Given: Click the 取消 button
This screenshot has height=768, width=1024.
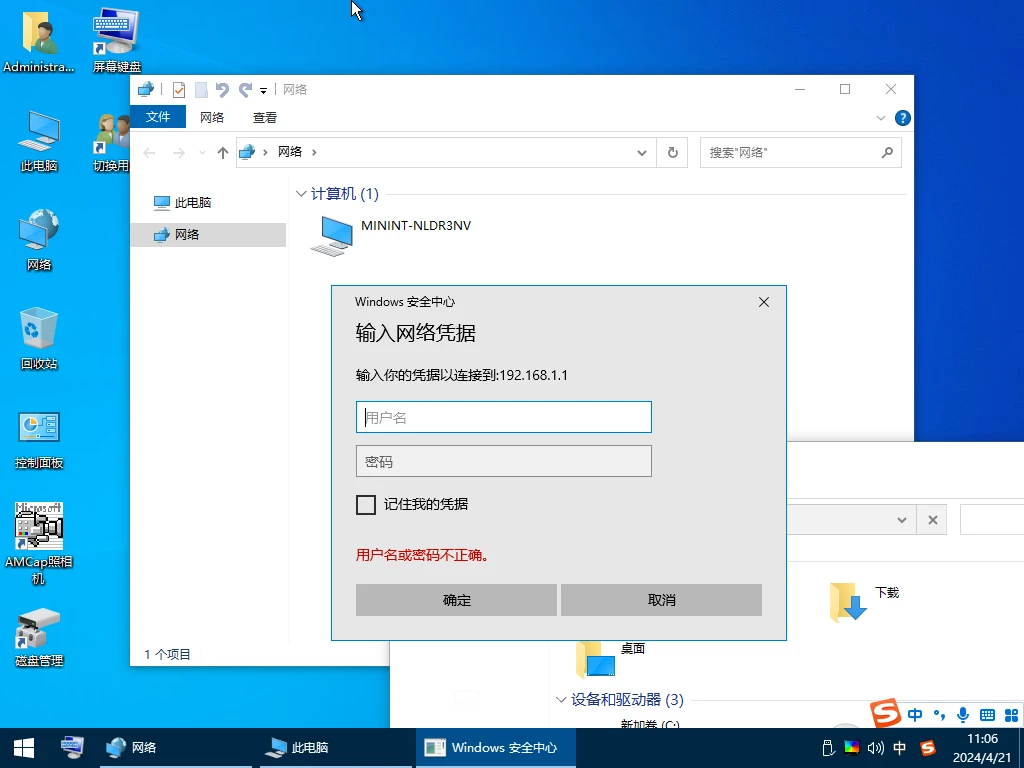Looking at the screenshot, I should [x=662, y=600].
